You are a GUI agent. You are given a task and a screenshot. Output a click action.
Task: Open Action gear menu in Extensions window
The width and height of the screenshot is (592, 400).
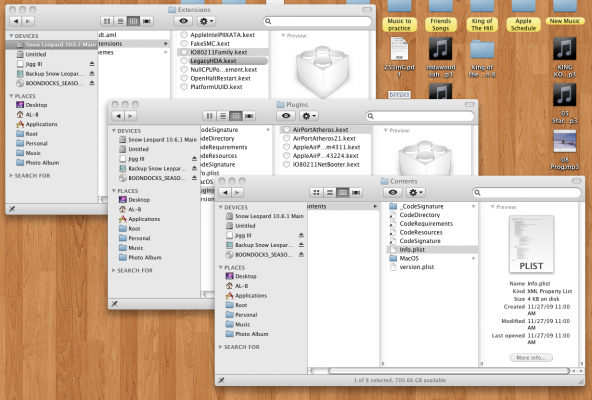pos(206,21)
